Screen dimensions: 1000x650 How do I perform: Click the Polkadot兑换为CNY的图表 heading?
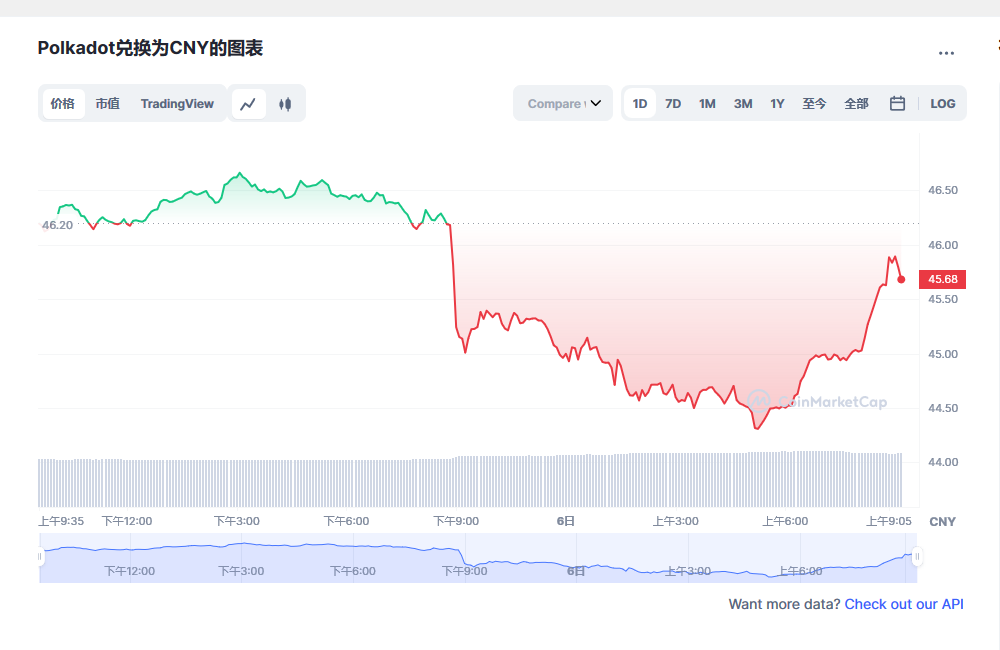(150, 48)
